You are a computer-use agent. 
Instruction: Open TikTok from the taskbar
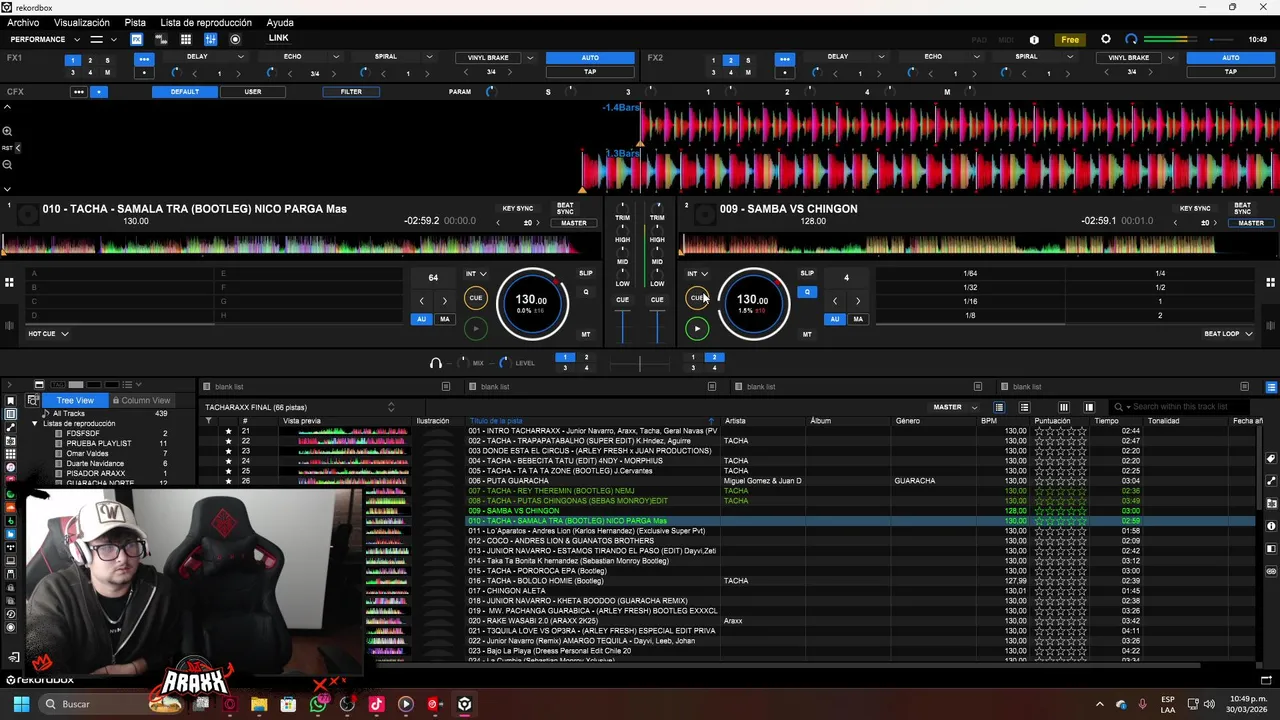click(x=376, y=704)
